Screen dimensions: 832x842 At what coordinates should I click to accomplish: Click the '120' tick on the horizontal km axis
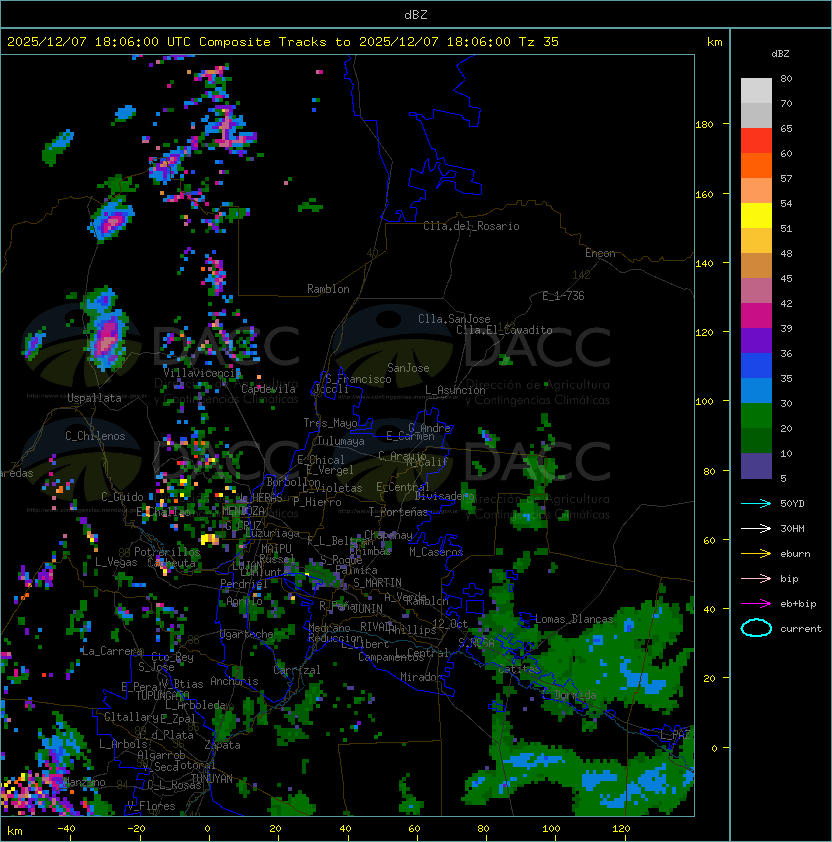click(621, 829)
